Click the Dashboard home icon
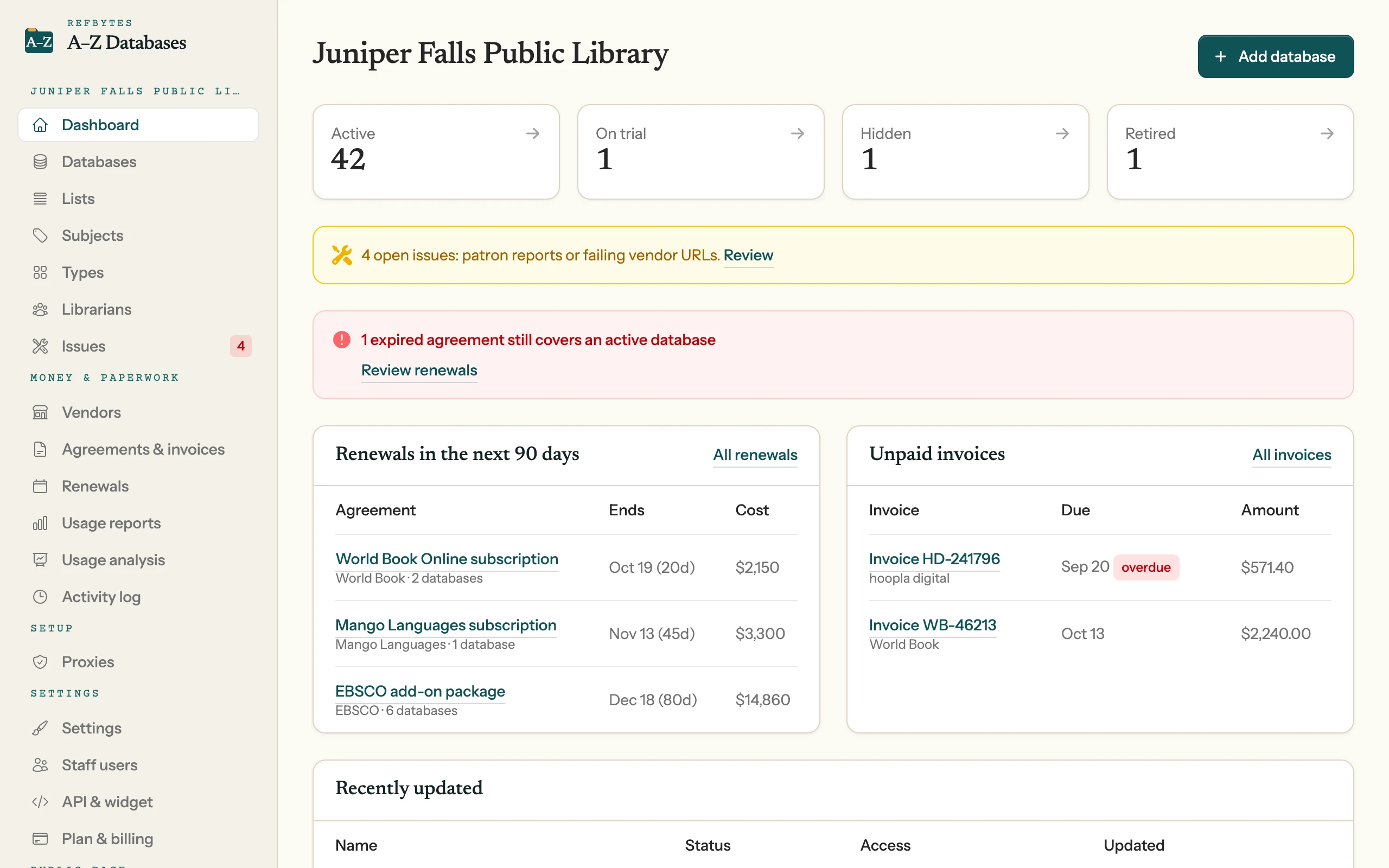Image resolution: width=1389 pixels, height=868 pixels. tap(40, 125)
